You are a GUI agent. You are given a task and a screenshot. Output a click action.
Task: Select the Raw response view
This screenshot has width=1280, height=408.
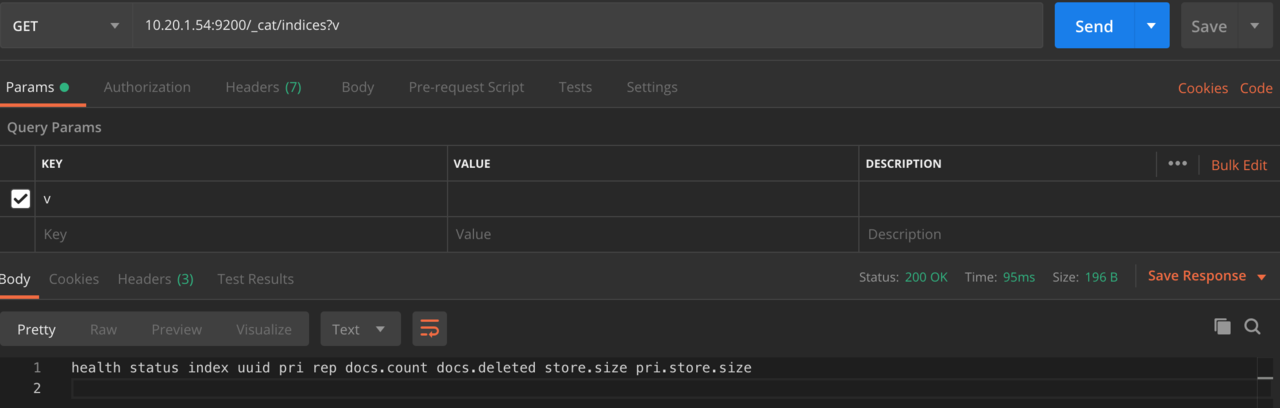click(x=103, y=329)
